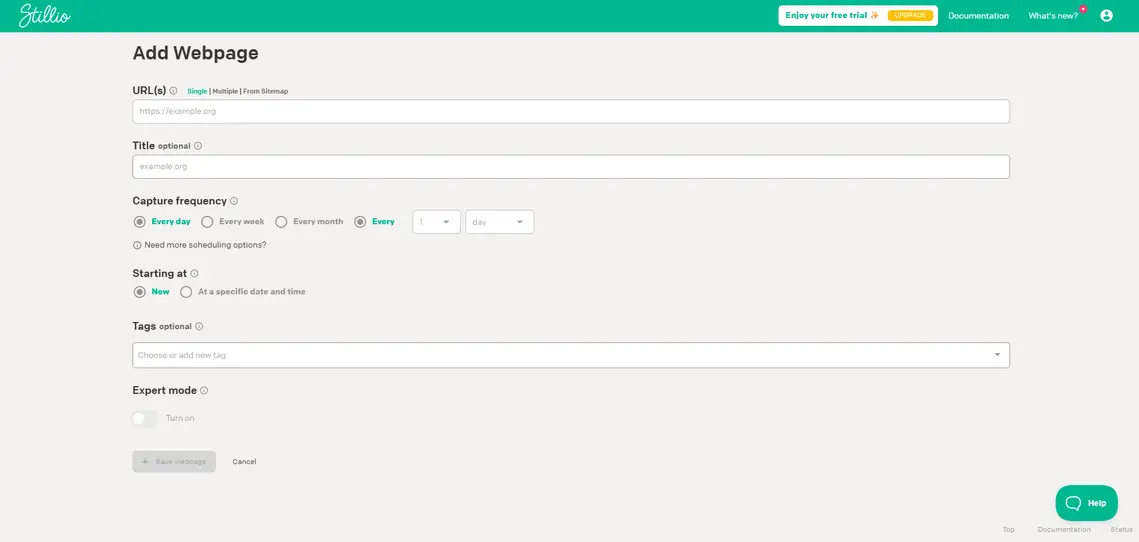Screen dimensions: 1139x542
Task: Open the user account profile icon
Action: point(1106,16)
